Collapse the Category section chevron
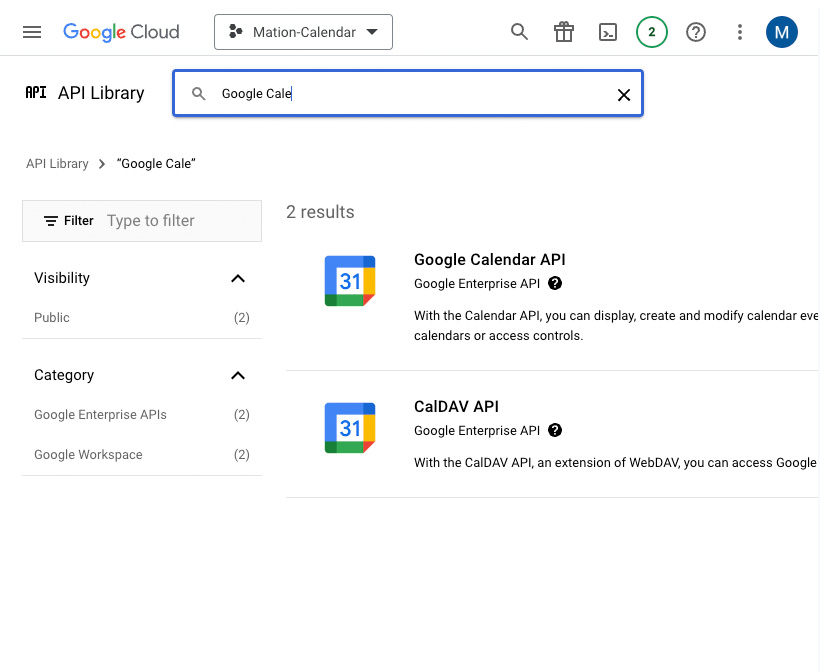This screenshot has width=820, height=672. (x=238, y=375)
